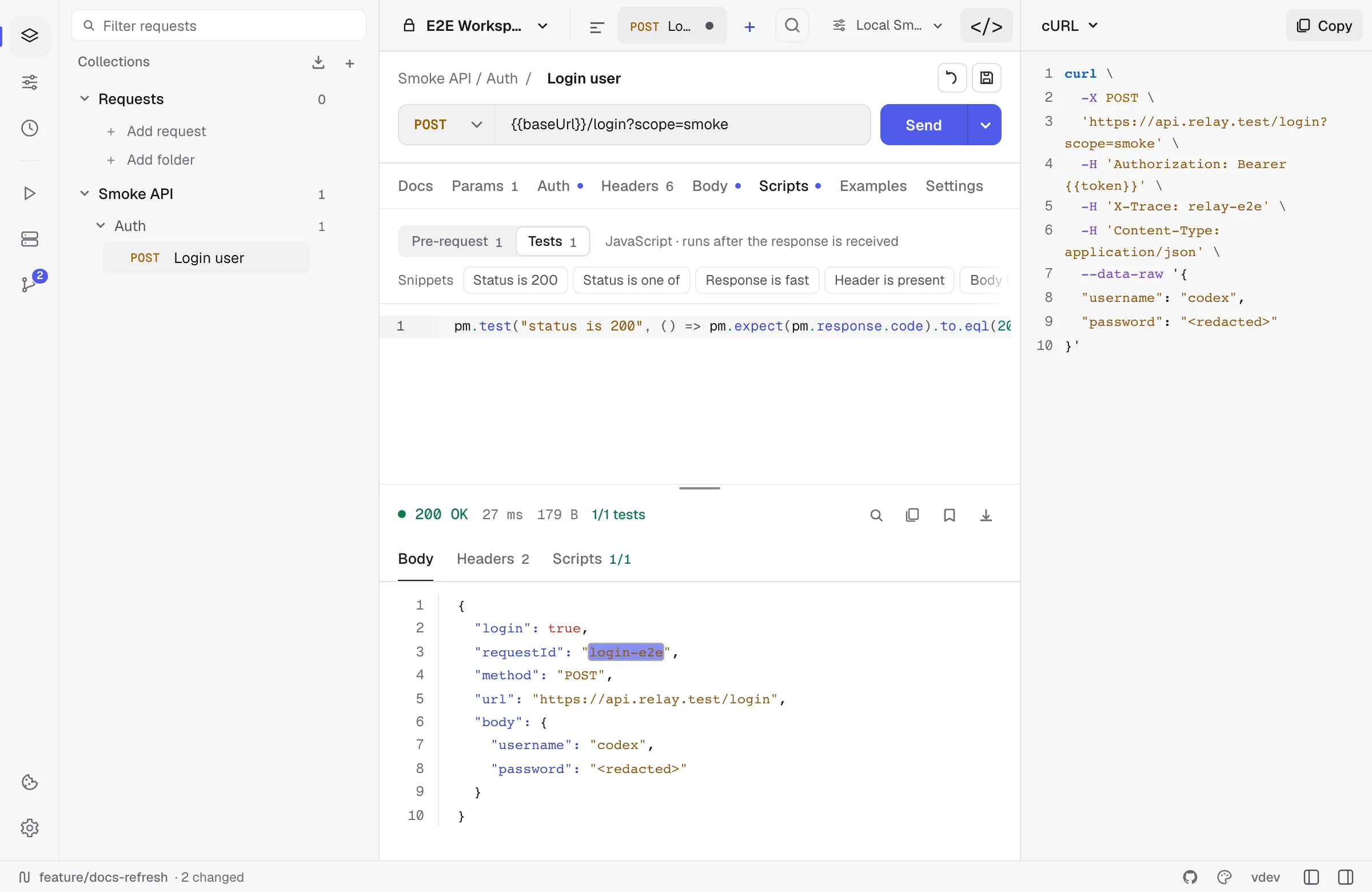Switch to Pre-request script segment

coord(457,241)
